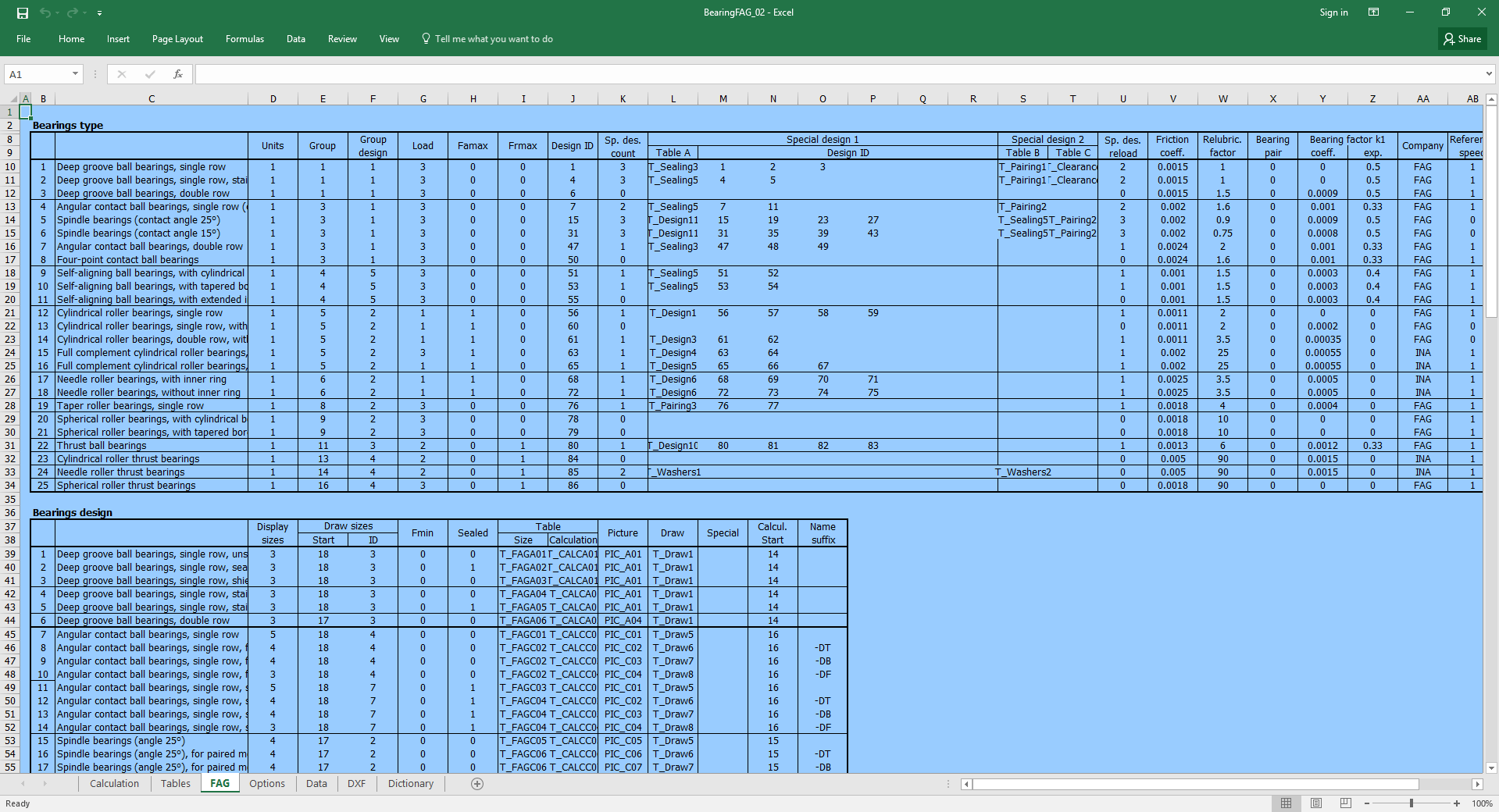The image size is (1499, 812).
Task: Switch to the Formulas ribbon tab
Action: 244,38
